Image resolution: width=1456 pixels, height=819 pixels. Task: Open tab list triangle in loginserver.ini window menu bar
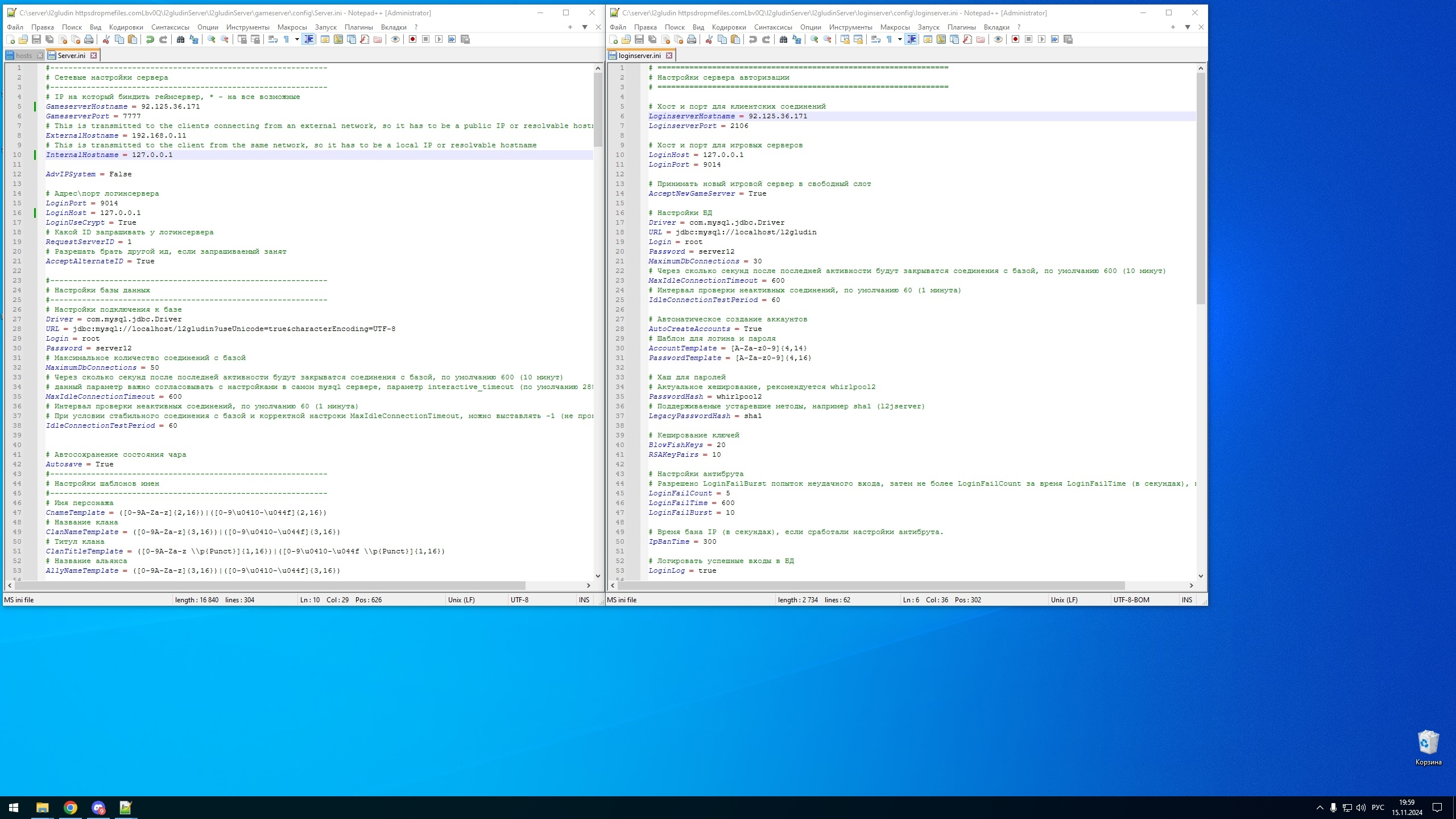[x=1188, y=27]
